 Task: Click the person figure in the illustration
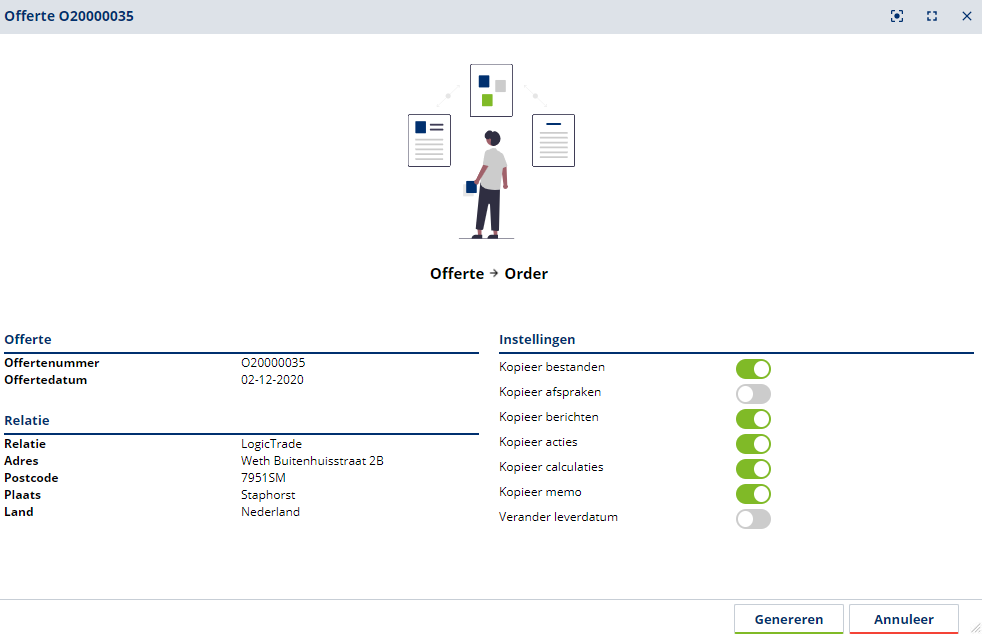pyautogui.click(x=490, y=185)
